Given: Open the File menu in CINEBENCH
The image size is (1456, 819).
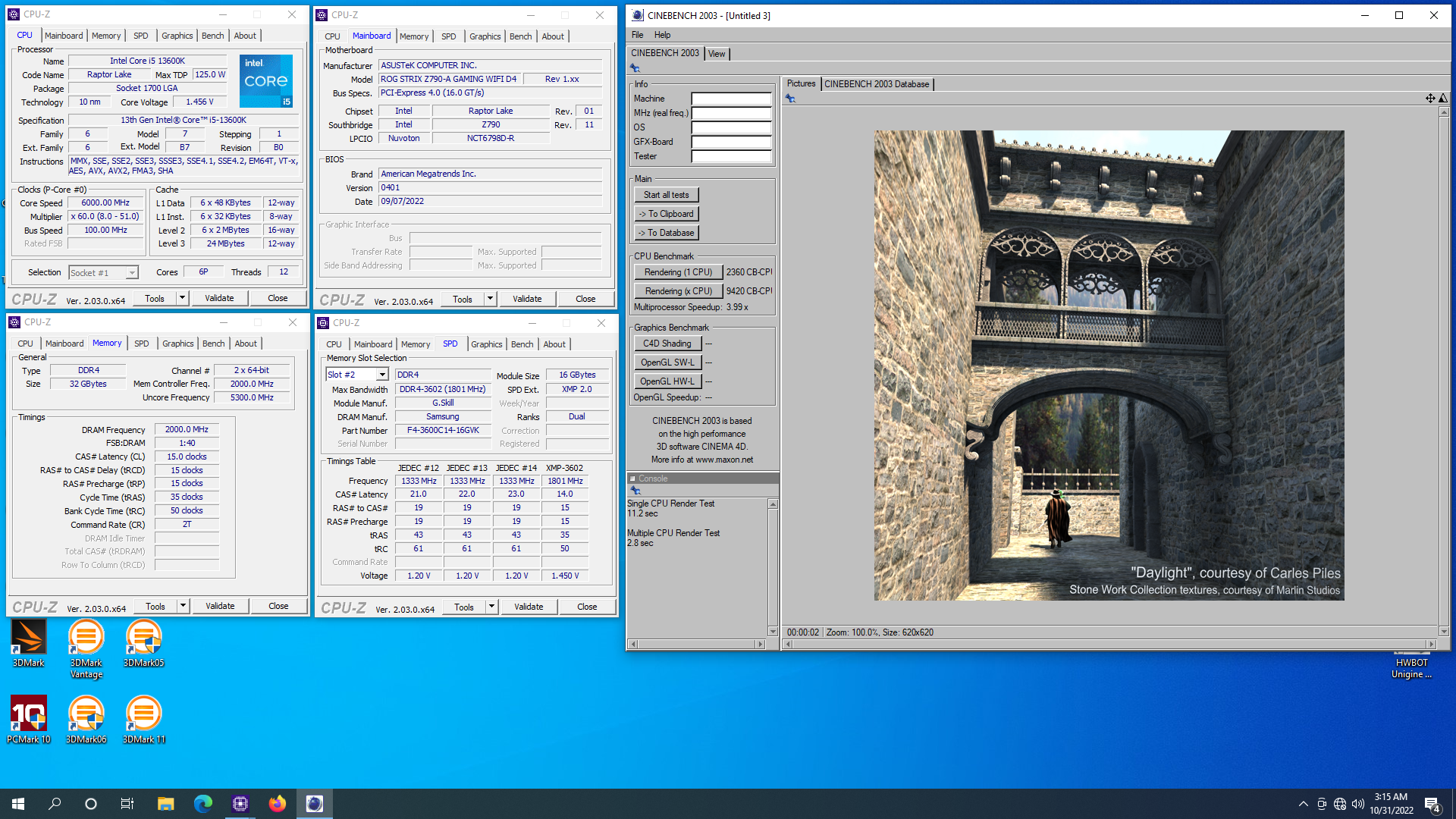Looking at the screenshot, I should coord(637,35).
